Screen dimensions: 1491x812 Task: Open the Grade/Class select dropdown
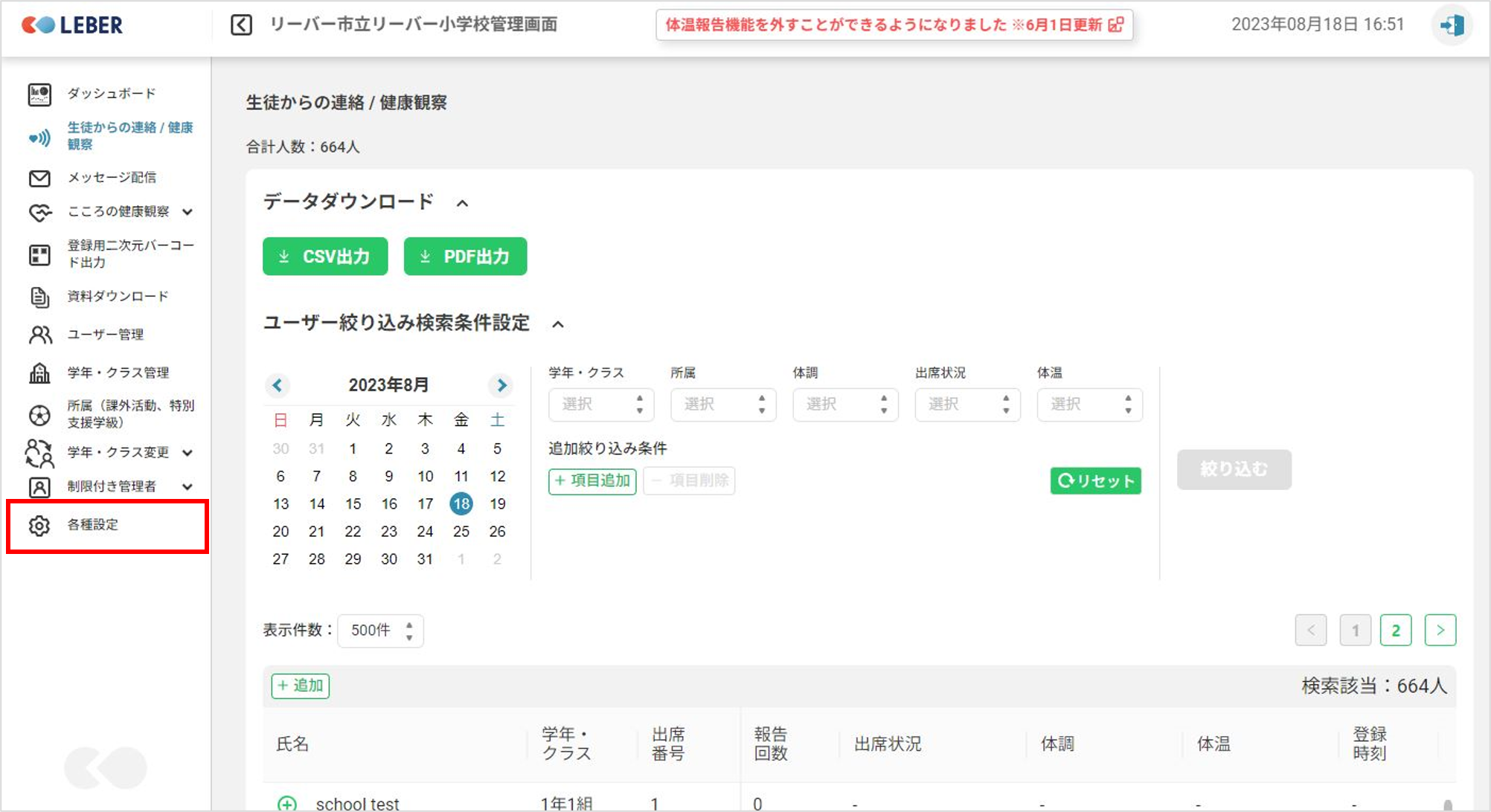600,405
